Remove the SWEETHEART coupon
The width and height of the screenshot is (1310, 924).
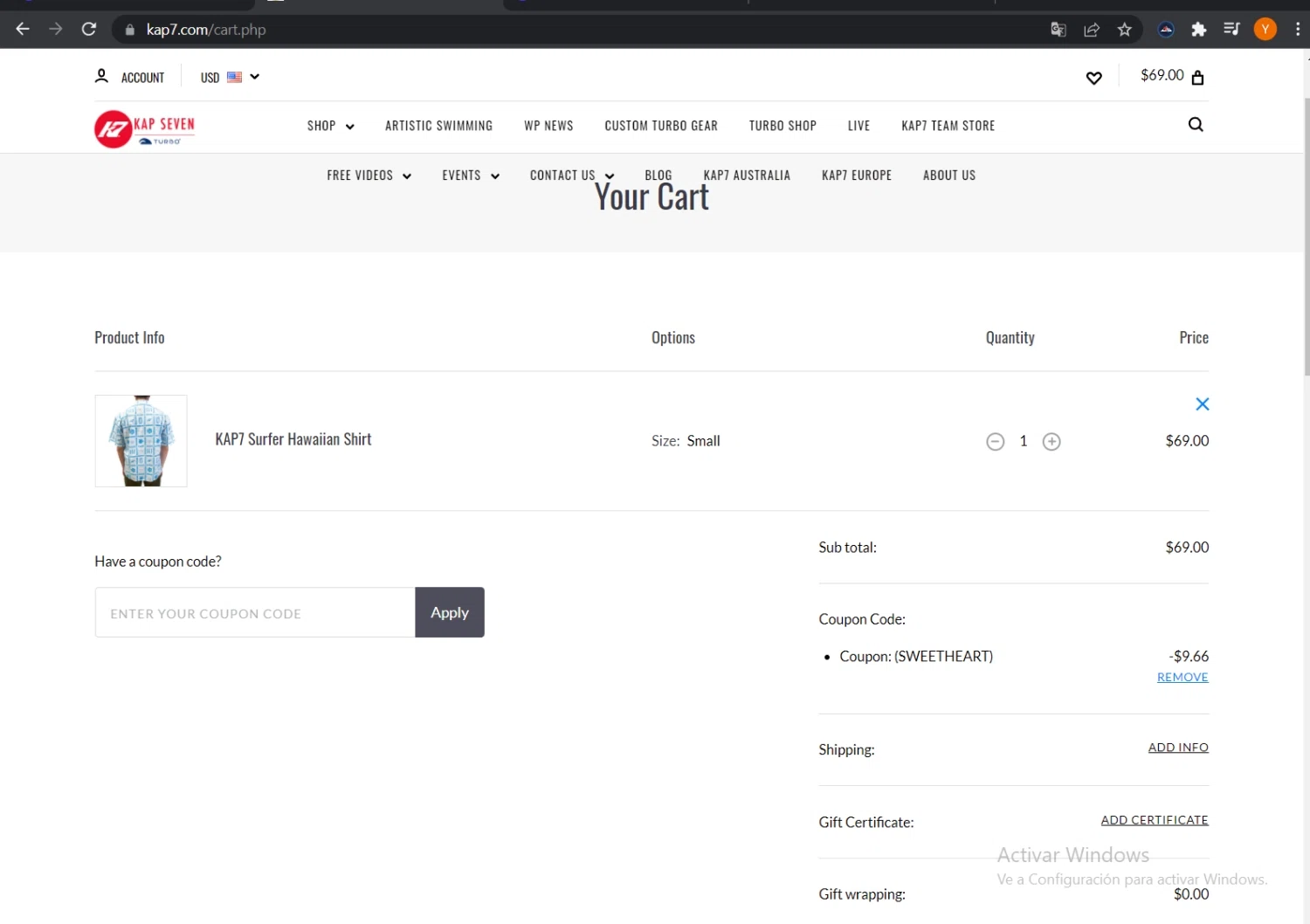(x=1182, y=677)
